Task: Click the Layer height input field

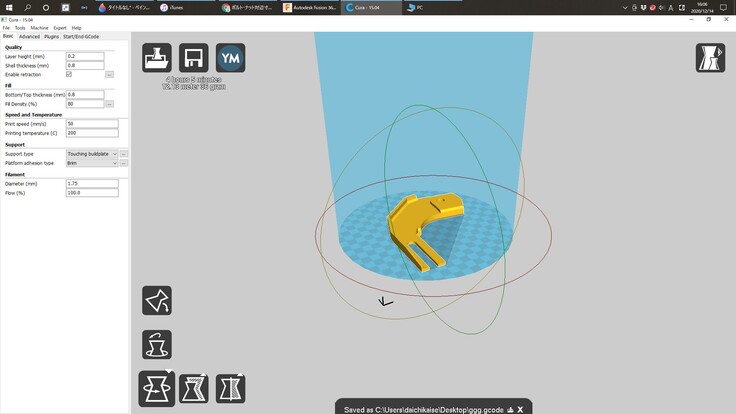Action: point(84,56)
